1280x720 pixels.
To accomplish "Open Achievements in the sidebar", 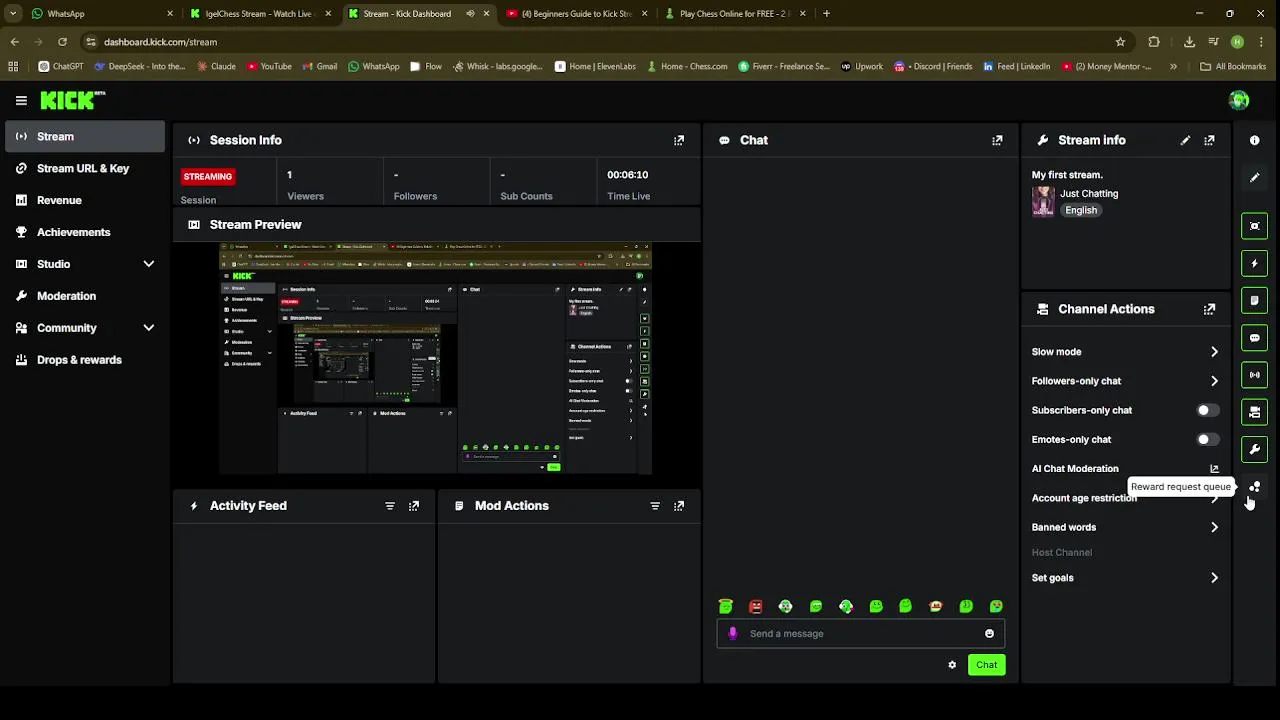I will point(85,232).
